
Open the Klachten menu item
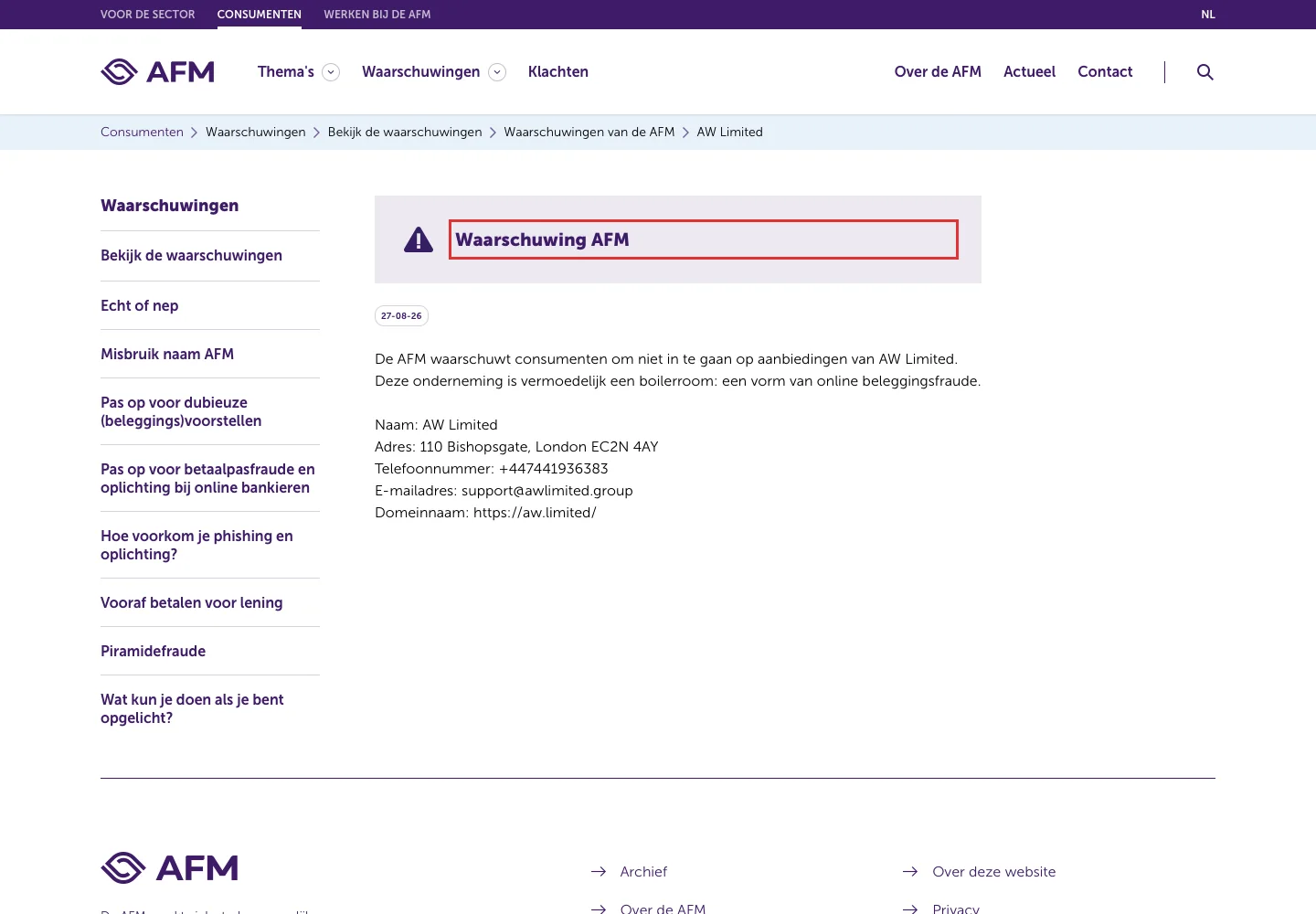pos(558,71)
